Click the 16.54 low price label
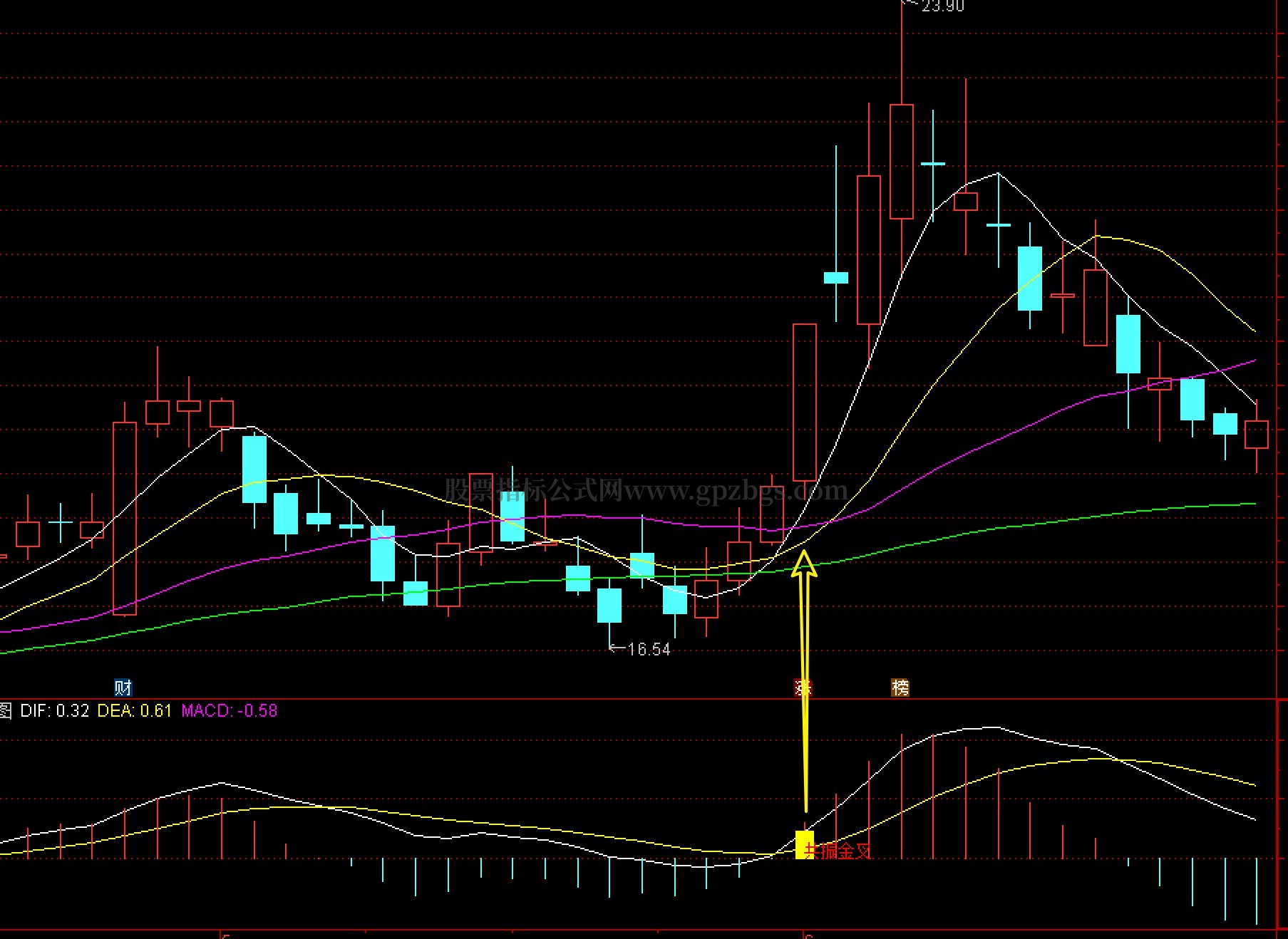1288x939 pixels. click(649, 649)
